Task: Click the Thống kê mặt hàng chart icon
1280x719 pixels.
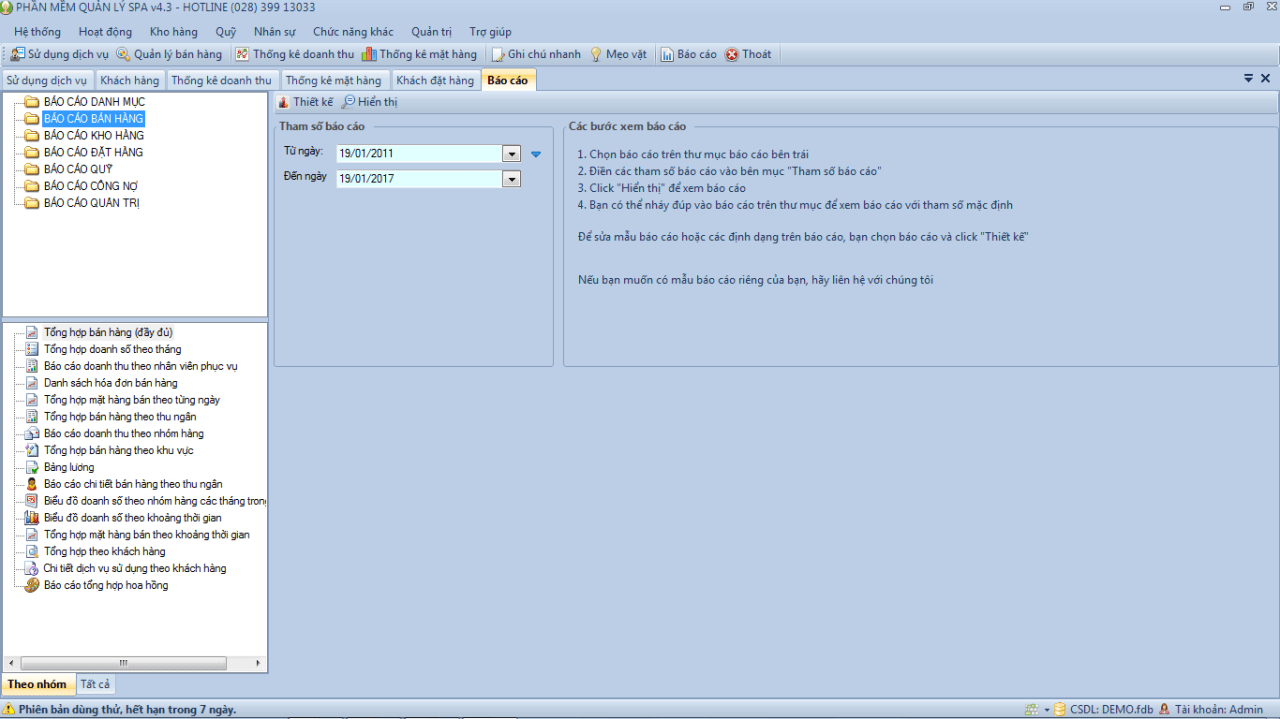Action: [x=369, y=54]
